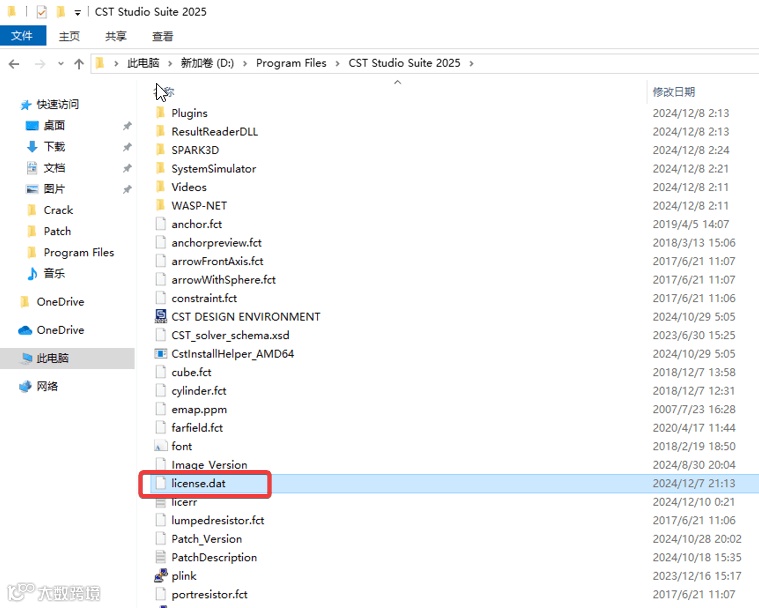Click the This PC computer icon
This screenshot has width=759, height=608.
(x=26, y=358)
